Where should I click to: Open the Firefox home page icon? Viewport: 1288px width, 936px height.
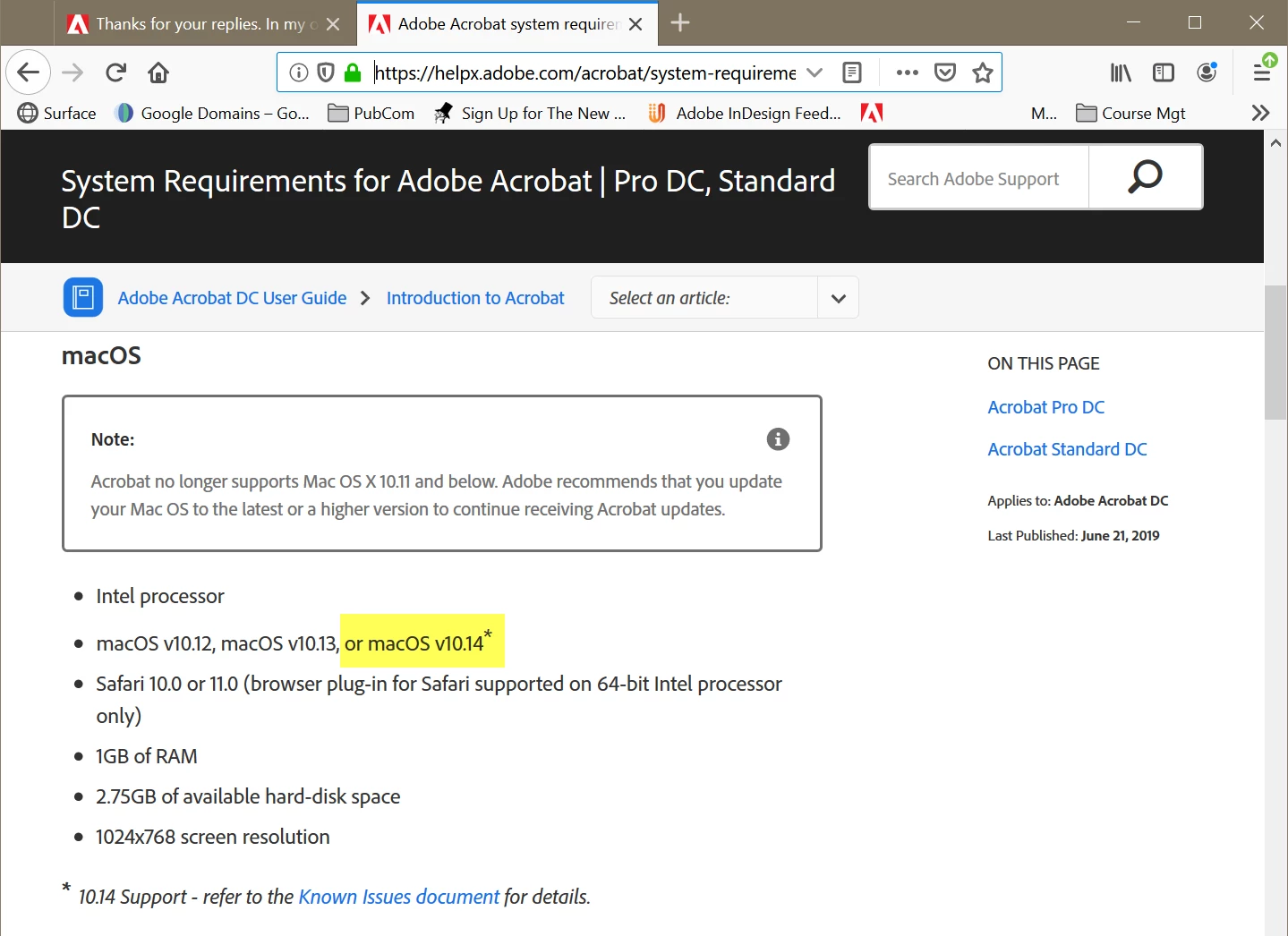[x=158, y=72]
